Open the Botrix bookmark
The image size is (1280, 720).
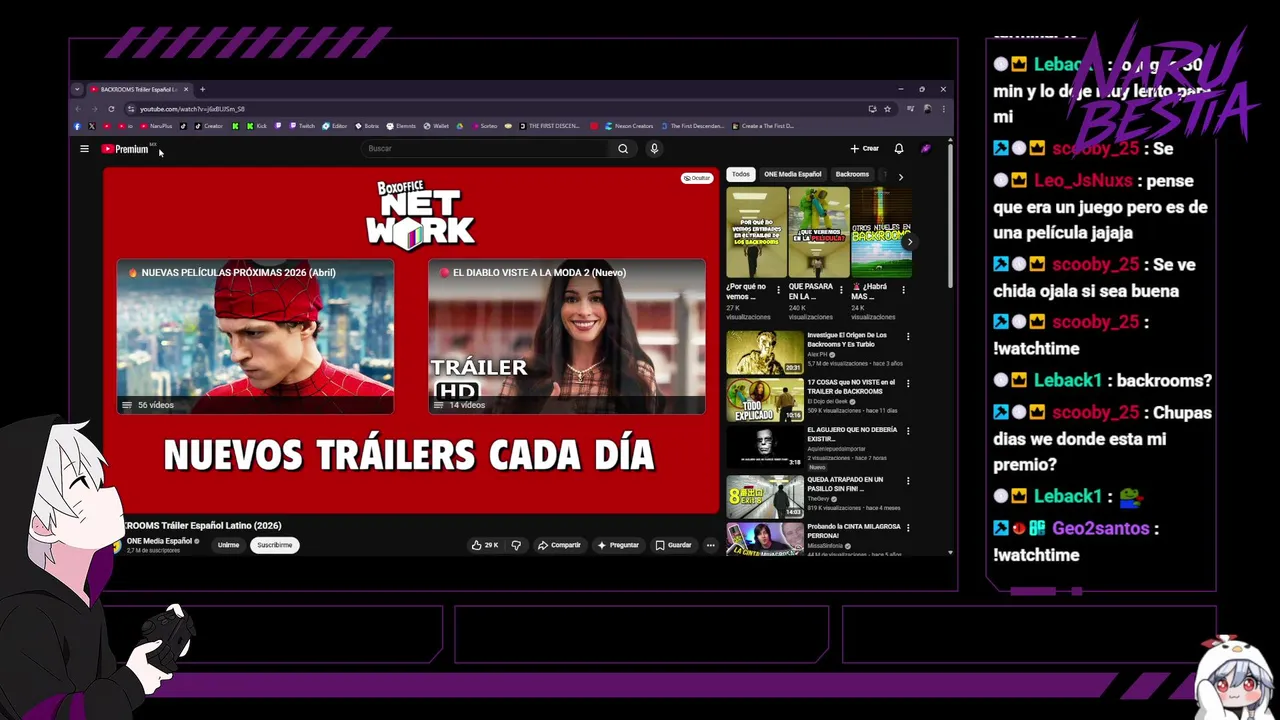367,126
